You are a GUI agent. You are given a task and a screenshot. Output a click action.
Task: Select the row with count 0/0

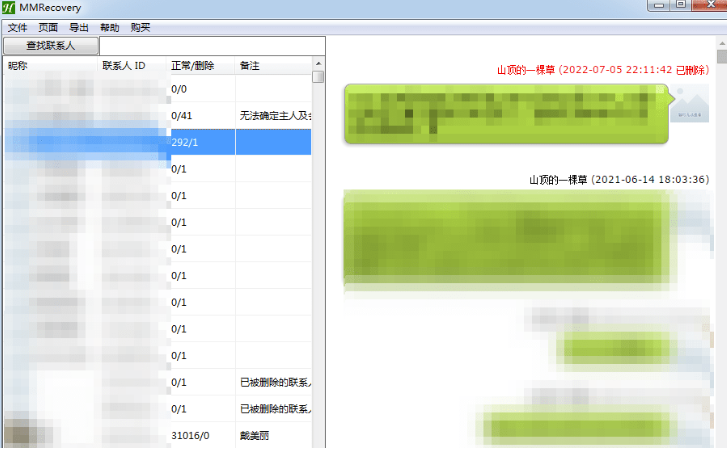coord(158,89)
